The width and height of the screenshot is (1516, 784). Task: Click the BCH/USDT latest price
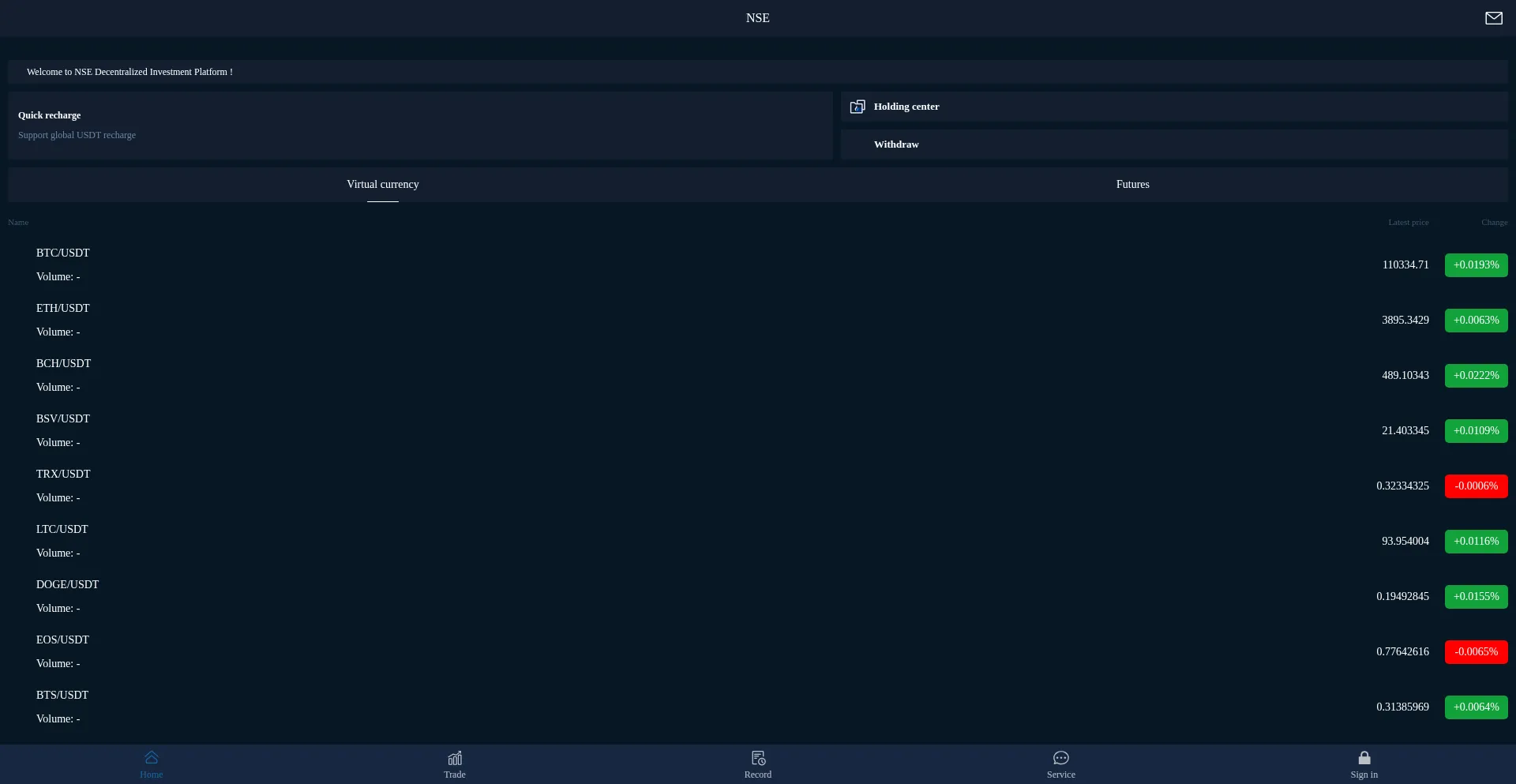[x=1405, y=376]
